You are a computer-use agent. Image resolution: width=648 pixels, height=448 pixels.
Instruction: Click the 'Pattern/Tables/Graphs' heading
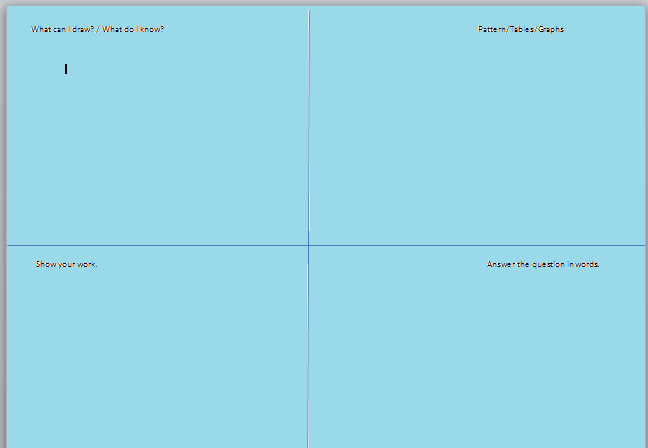pyautogui.click(x=521, y=29)
